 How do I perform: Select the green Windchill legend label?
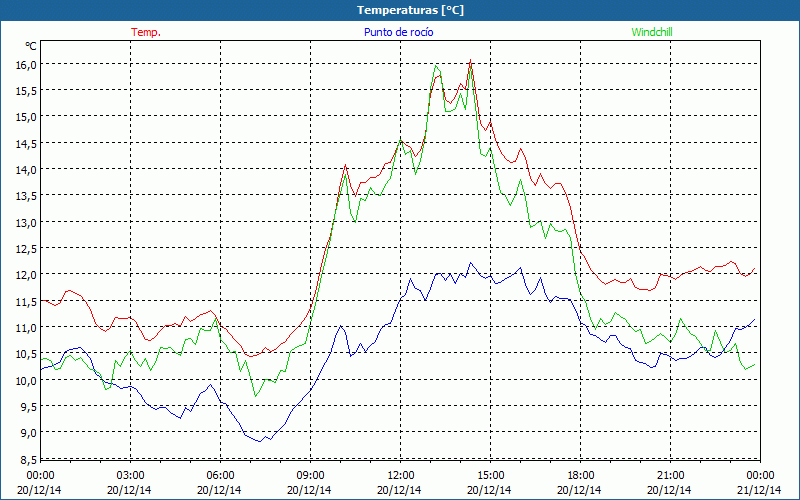(x=652, y=32)
